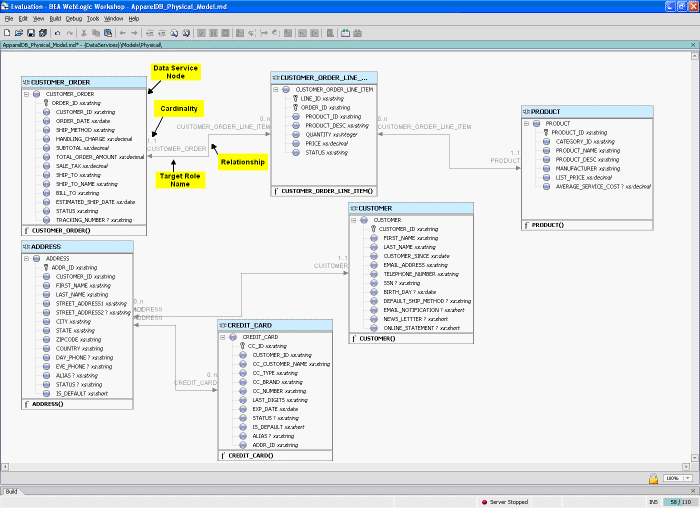Click the Build (calendar-like) toolbar icon
This screenshot has height=508, width=700.
(x=345, y=33)
